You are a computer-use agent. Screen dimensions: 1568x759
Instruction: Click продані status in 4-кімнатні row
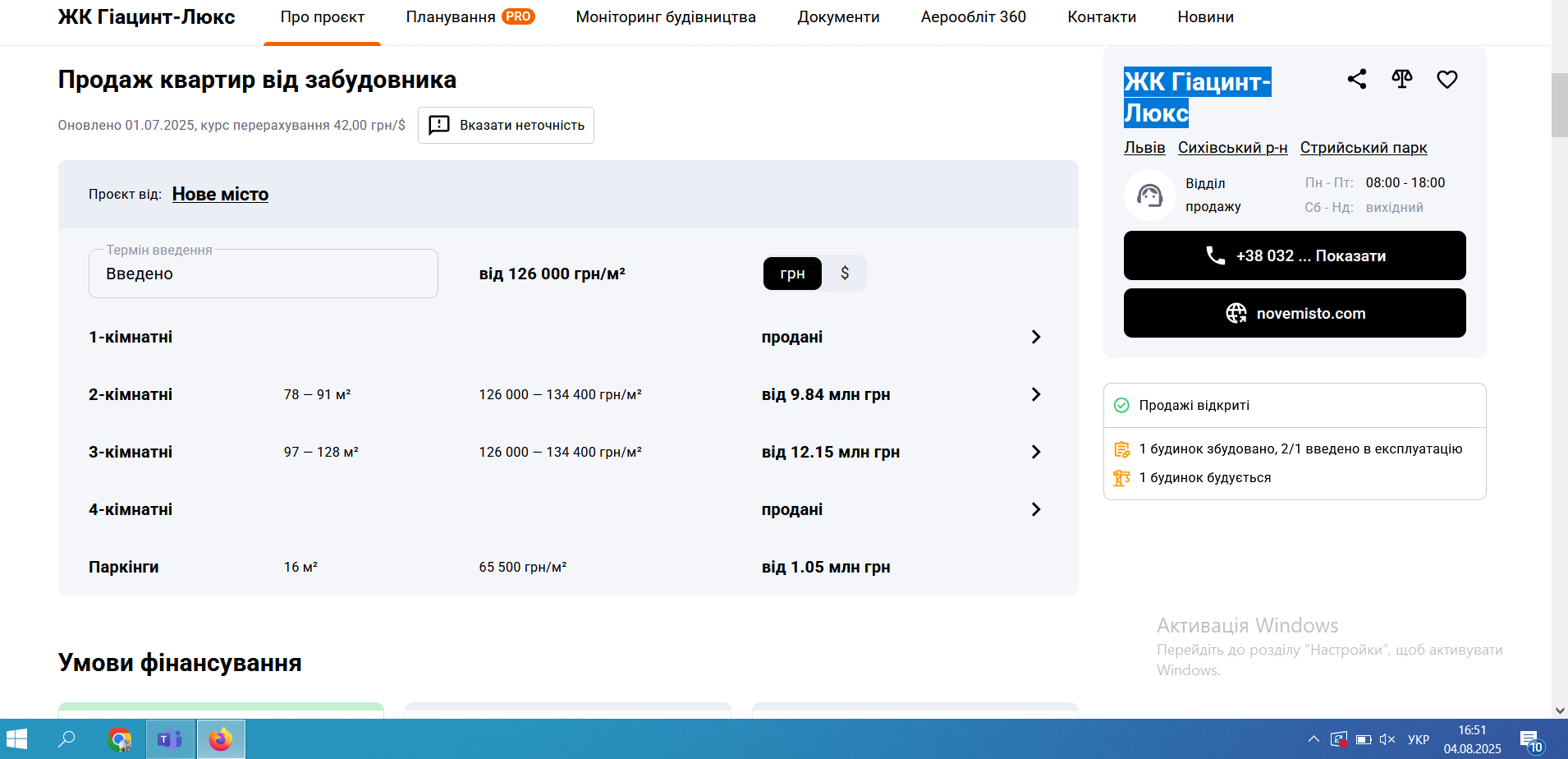pos(792,509)
